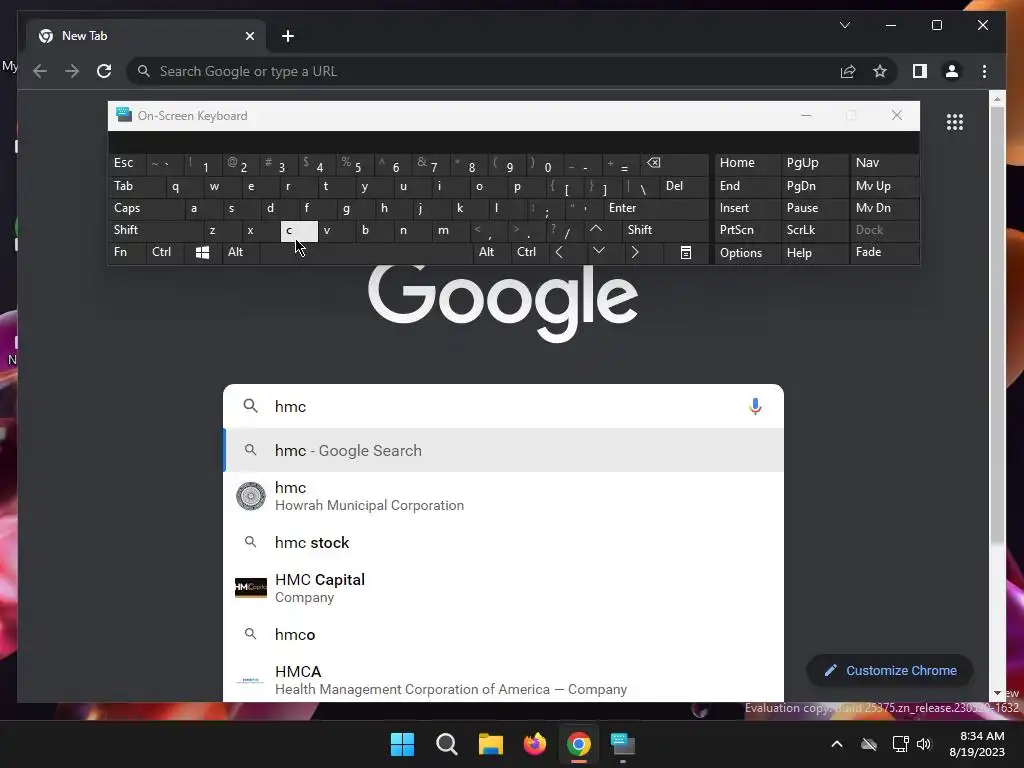Image resolution: width=1024 pixels, height=768 pixels.
Task: Bookmark this tab with the star icon
Action: pos(880,71)
